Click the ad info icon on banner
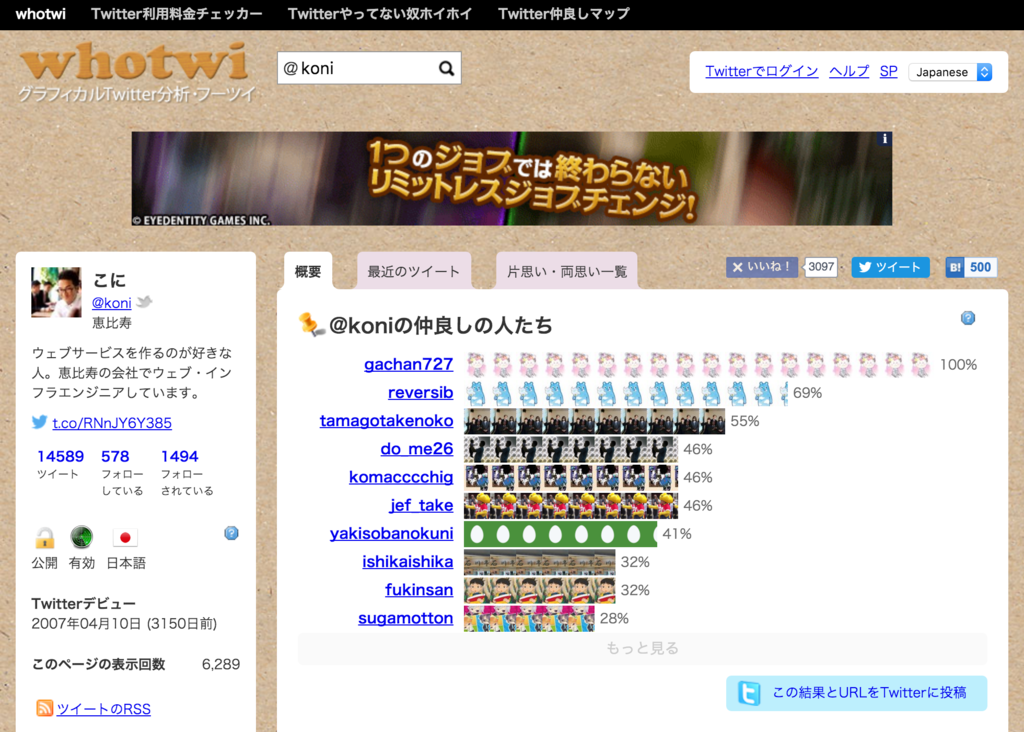The height and width of the screenshot is (732, 1024). click(x=884, y=138)
